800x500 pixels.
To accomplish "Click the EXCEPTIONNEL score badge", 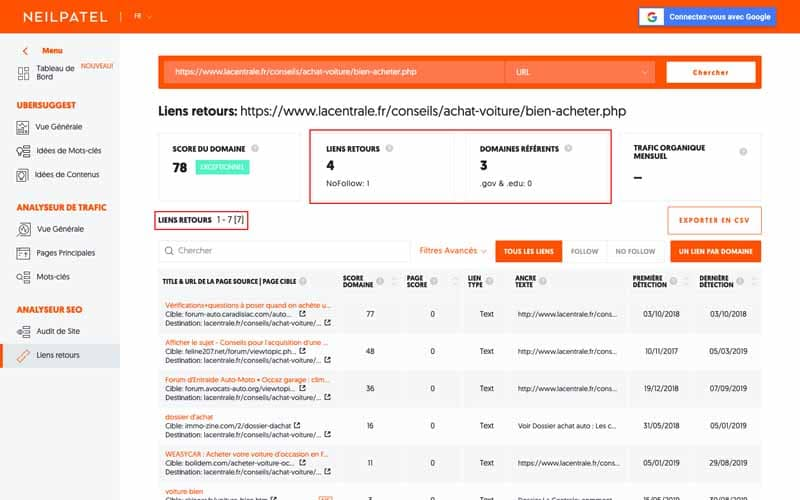I will click(222, 167).
